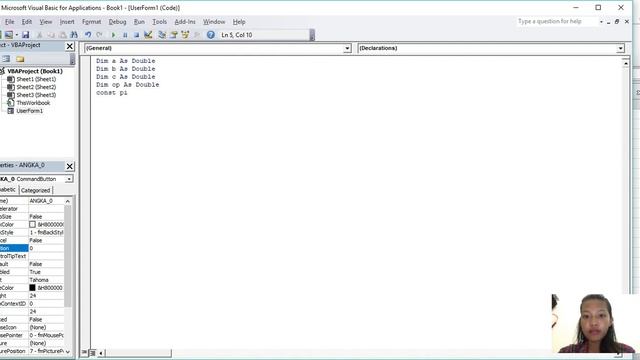
Task: Open the Properties Window icon
Action: (x=174, y=35)
